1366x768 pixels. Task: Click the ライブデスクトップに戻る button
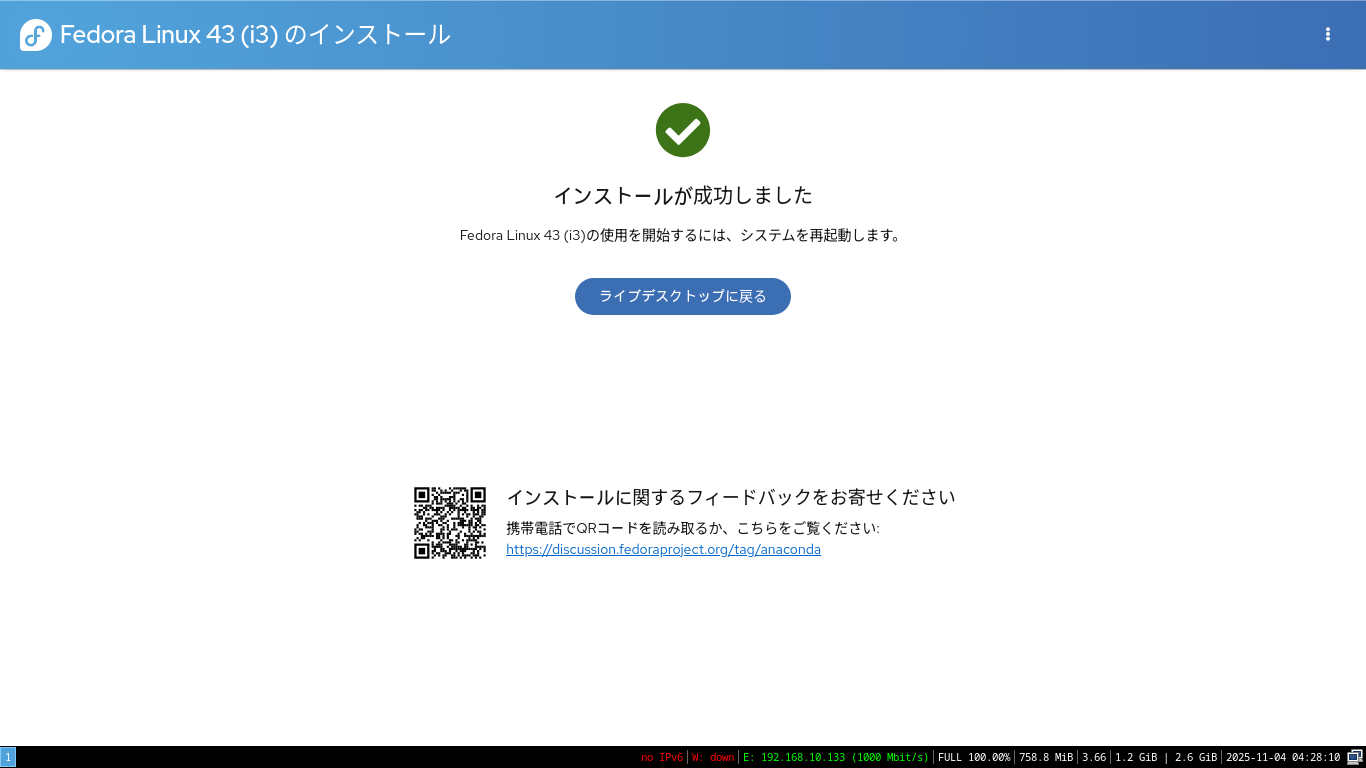[683, 296]
